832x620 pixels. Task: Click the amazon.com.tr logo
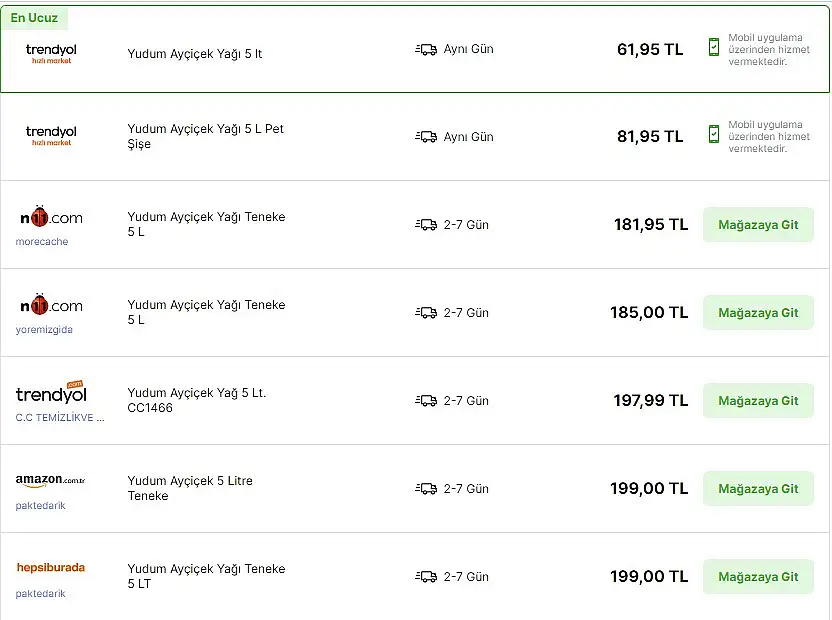50,480
